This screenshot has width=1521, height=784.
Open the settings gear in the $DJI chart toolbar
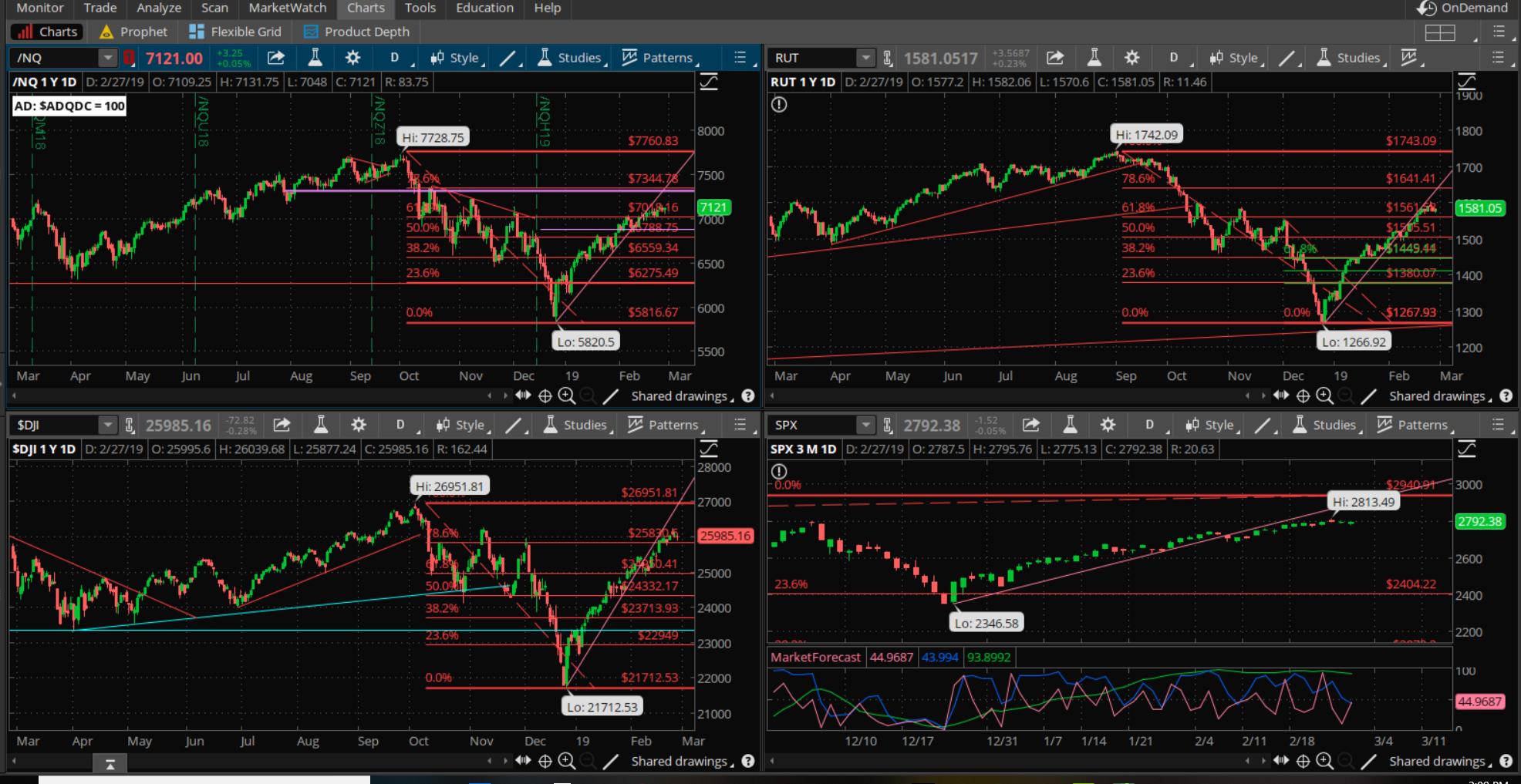(x=359, y=425)
